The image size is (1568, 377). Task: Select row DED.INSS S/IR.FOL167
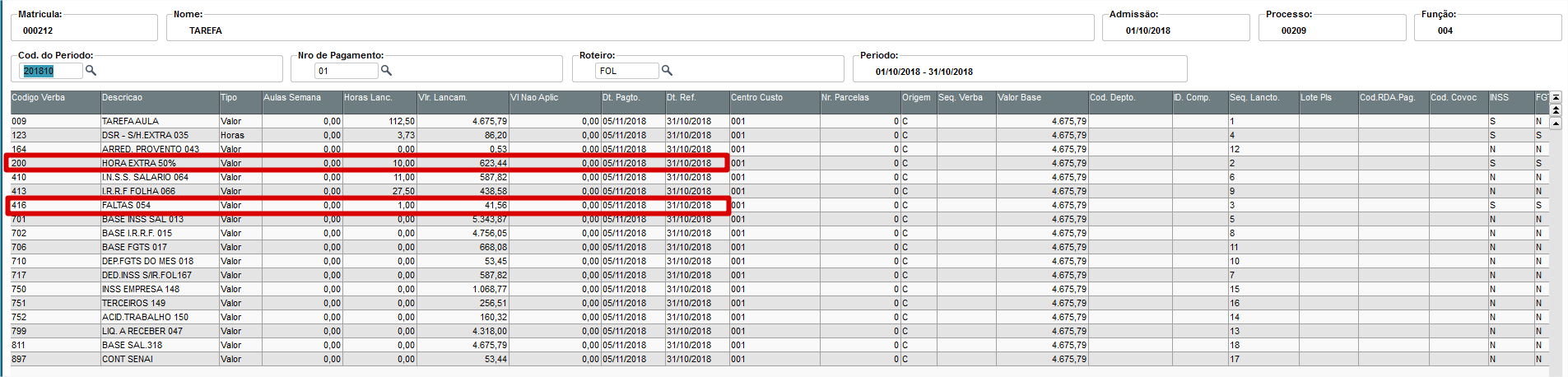(779, 275)
